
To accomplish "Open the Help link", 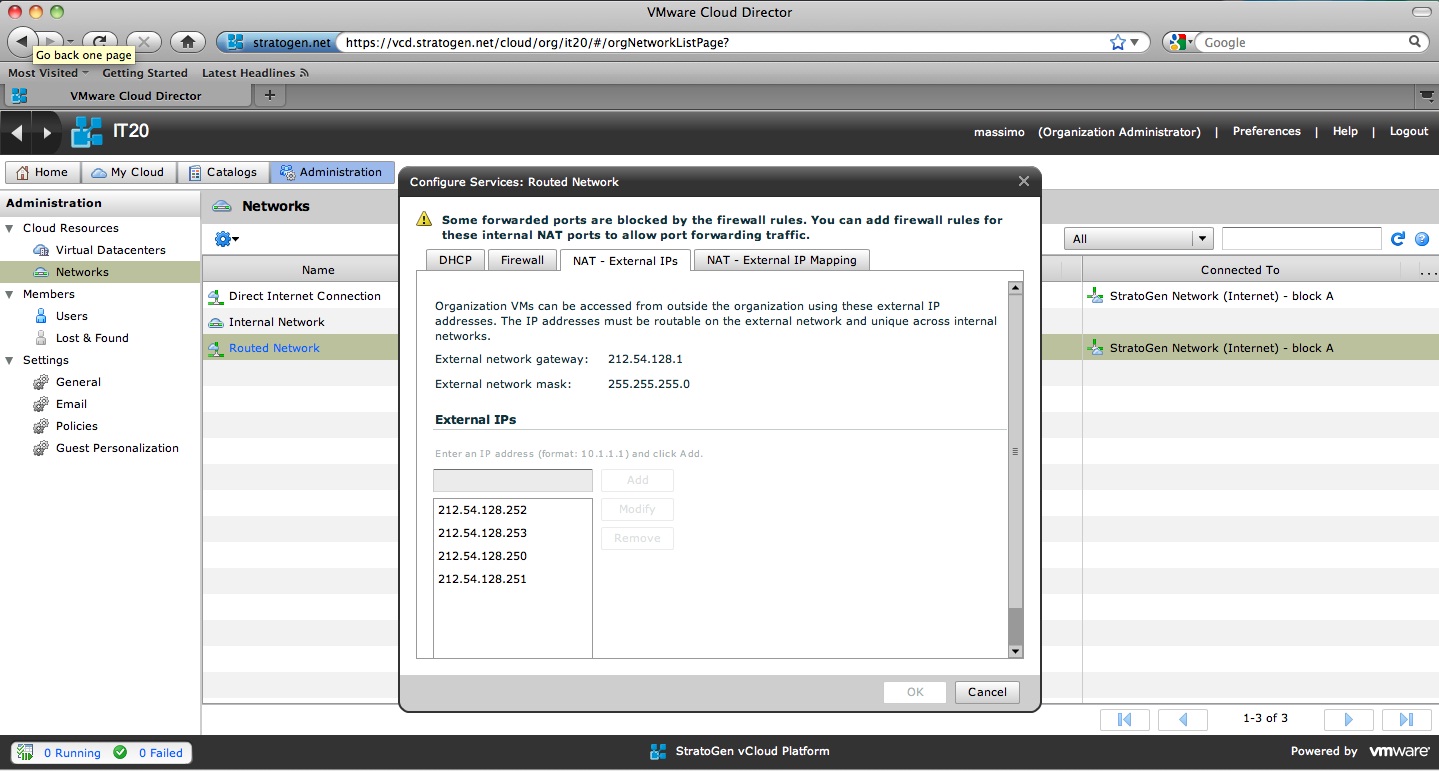I will point(1345,131).
